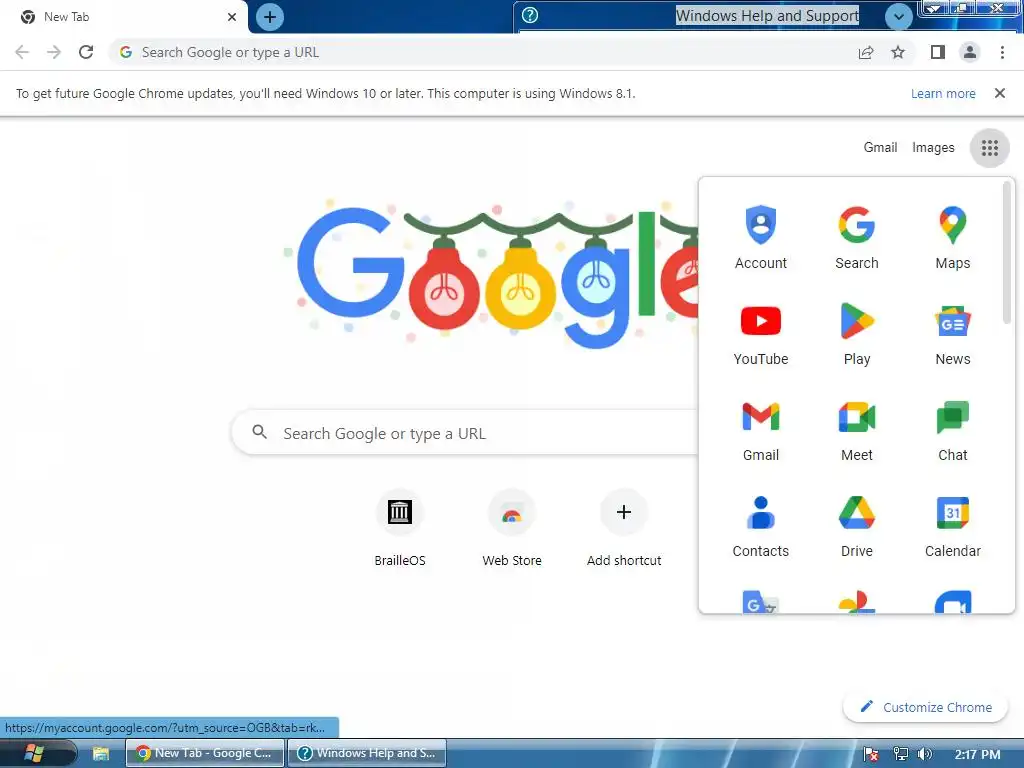Expand the Windows Help and Support dropdown
Screen dimensions: 1024x768
tap(899, 16)
